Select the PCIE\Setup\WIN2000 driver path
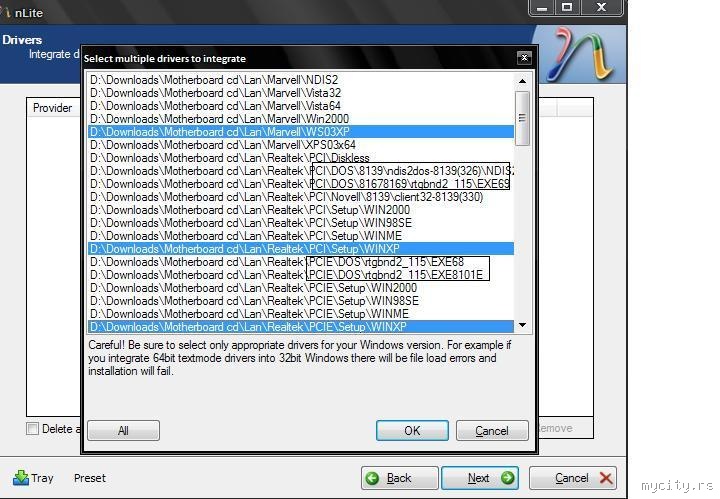720x499 pixels. [x=301, y=288]
